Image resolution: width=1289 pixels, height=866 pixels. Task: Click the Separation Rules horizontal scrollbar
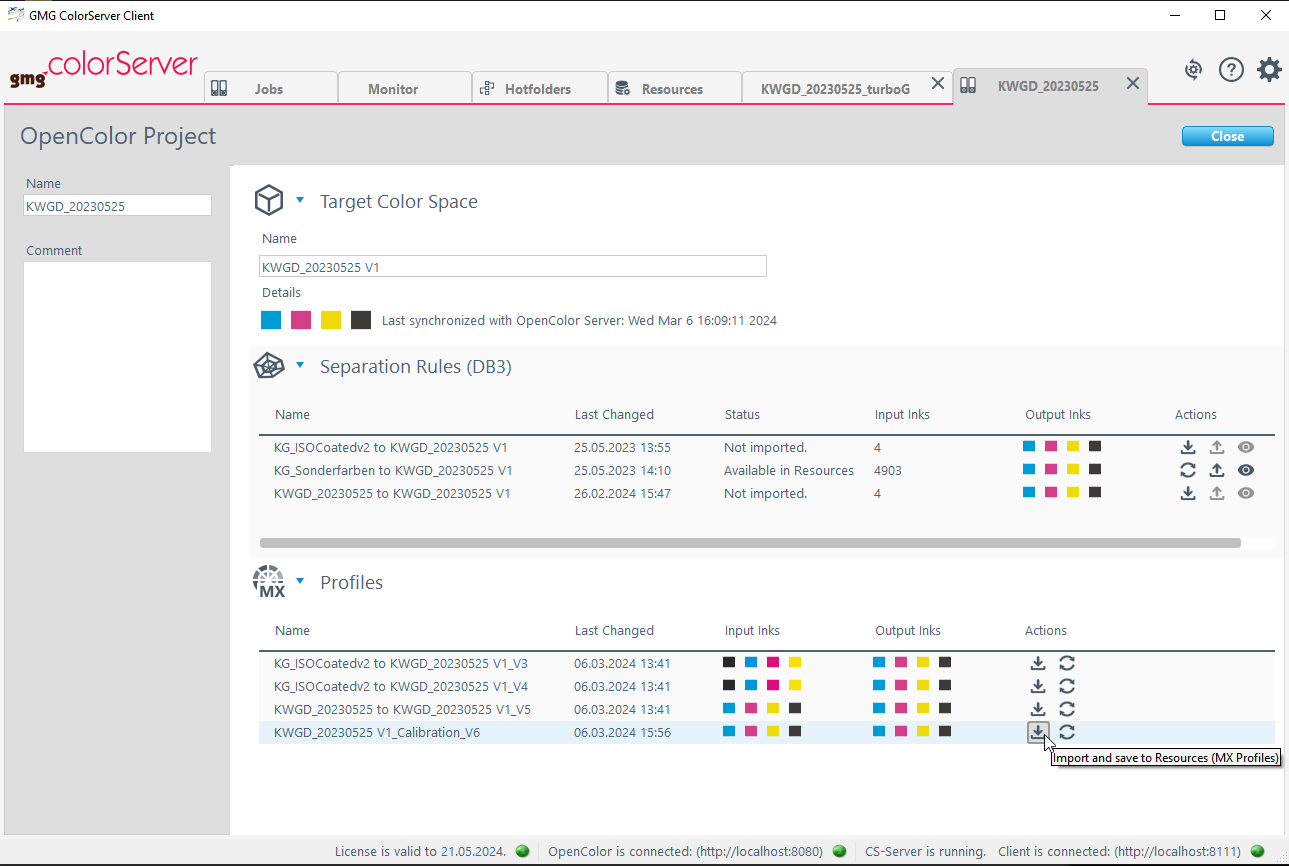point(750,543)
